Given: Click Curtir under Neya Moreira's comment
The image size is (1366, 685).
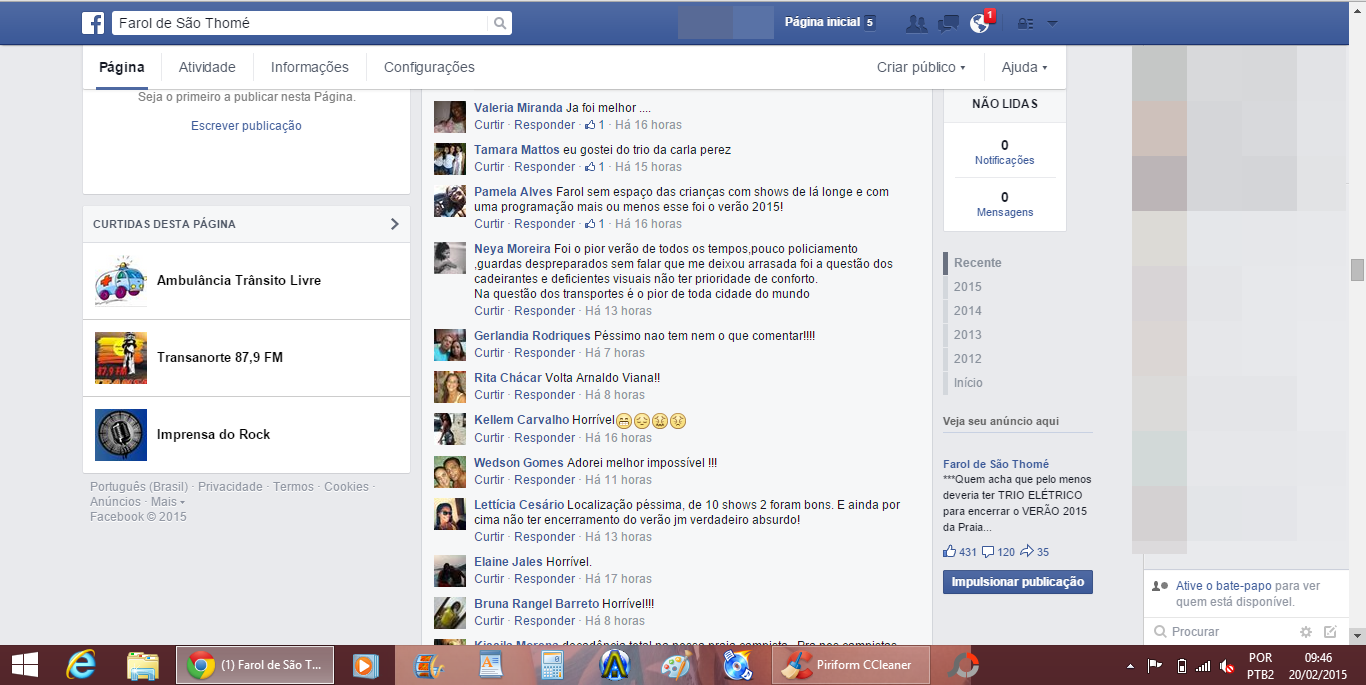Looking at the screenshot, I should (489, 311).
